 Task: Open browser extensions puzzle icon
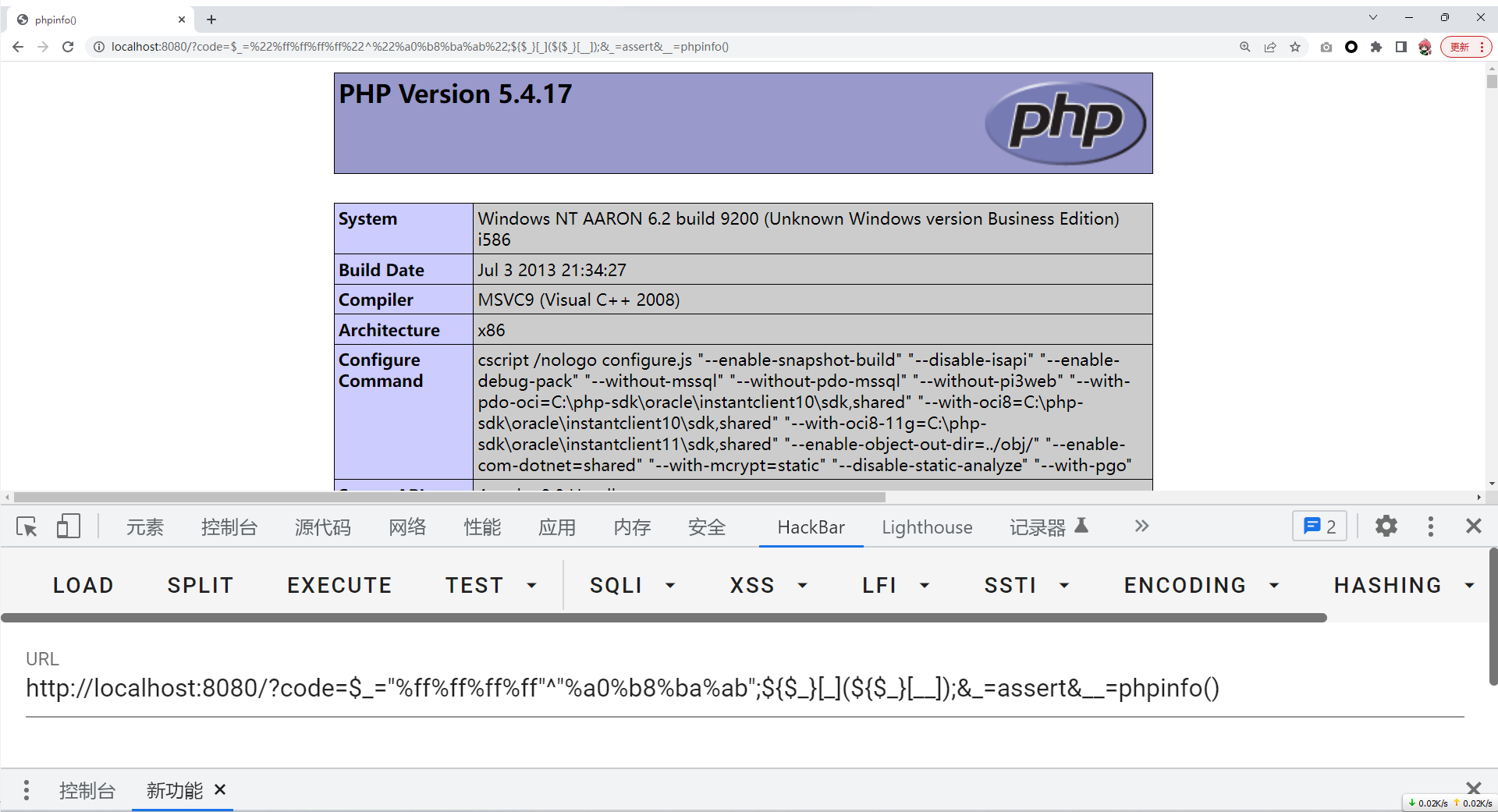1376,47
